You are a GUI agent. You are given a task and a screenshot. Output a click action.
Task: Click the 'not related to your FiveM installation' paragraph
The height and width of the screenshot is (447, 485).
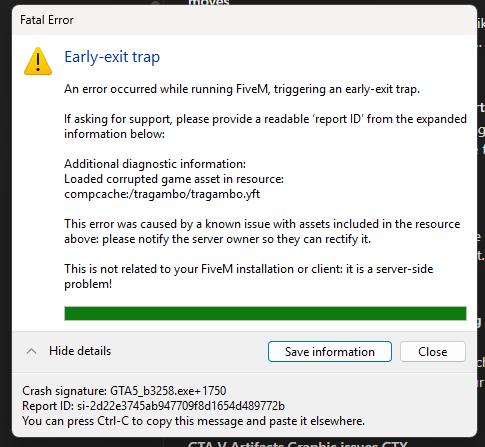click(249, 276)
